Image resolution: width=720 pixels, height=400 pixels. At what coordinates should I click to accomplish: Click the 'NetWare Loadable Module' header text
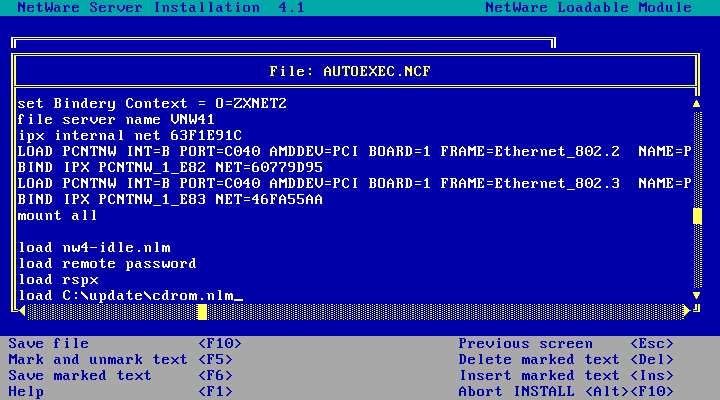(588, 8)
